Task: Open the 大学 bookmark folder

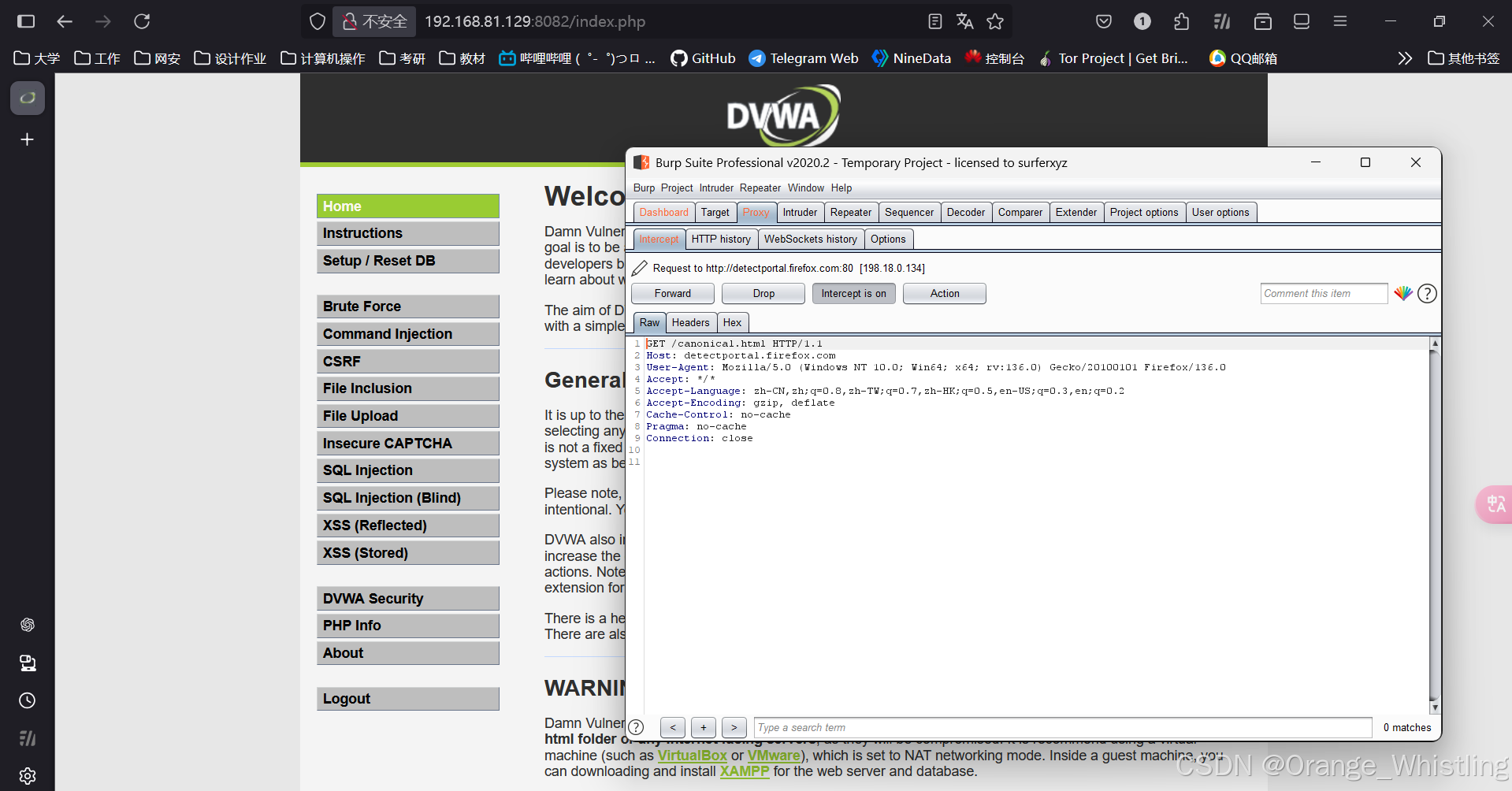Action: 37,58
